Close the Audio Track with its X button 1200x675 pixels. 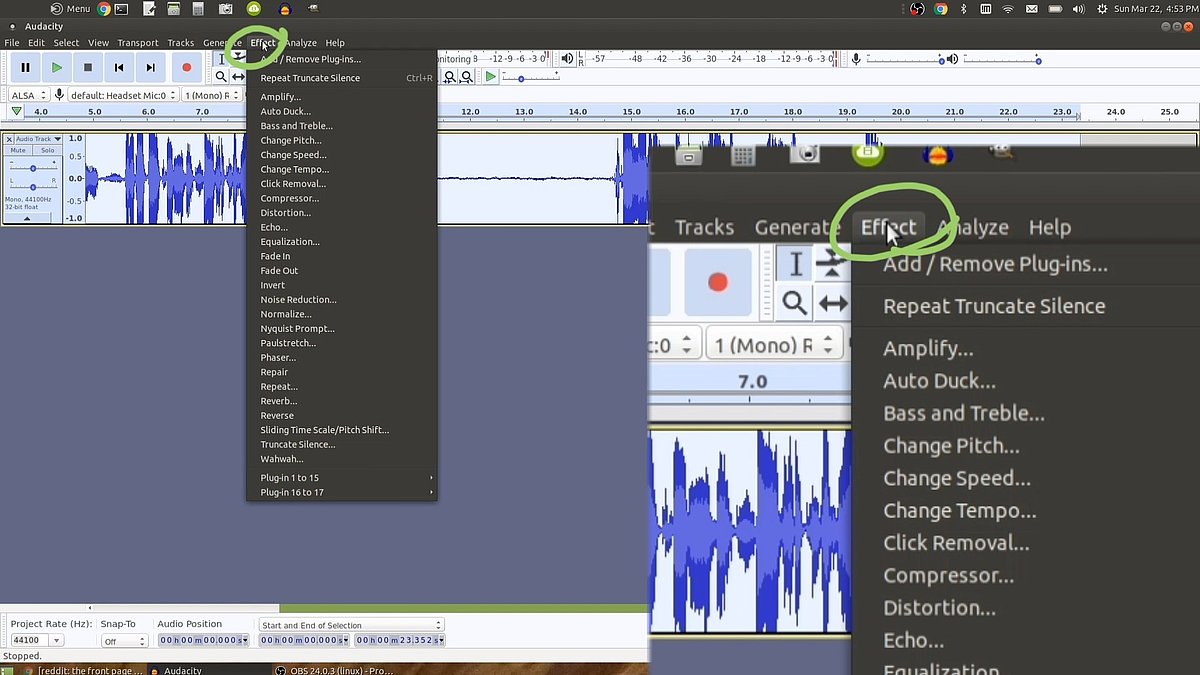coord(9,139)
